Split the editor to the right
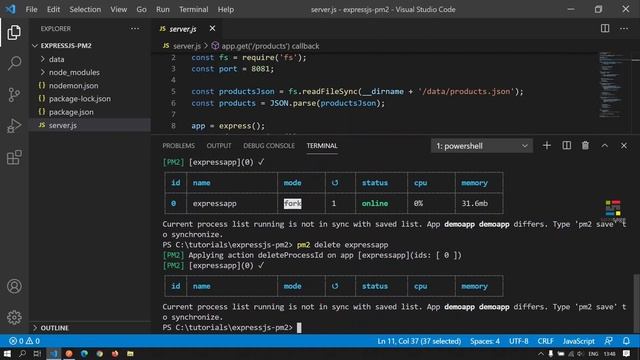The width and height of the screenshot is (640, 360). coord(605,28)
